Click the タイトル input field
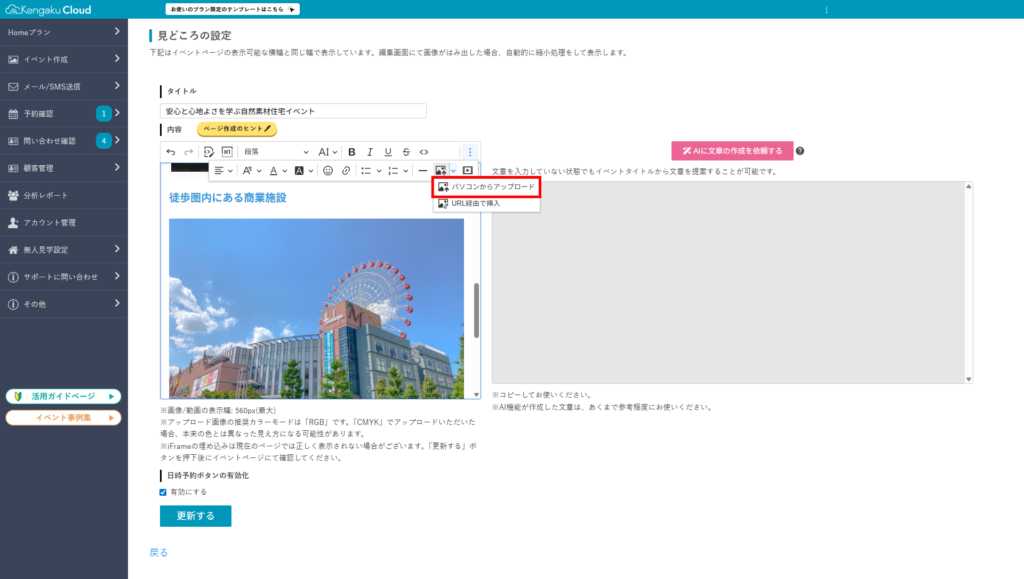Screen dimensions: 1024x579 [293, 111]
